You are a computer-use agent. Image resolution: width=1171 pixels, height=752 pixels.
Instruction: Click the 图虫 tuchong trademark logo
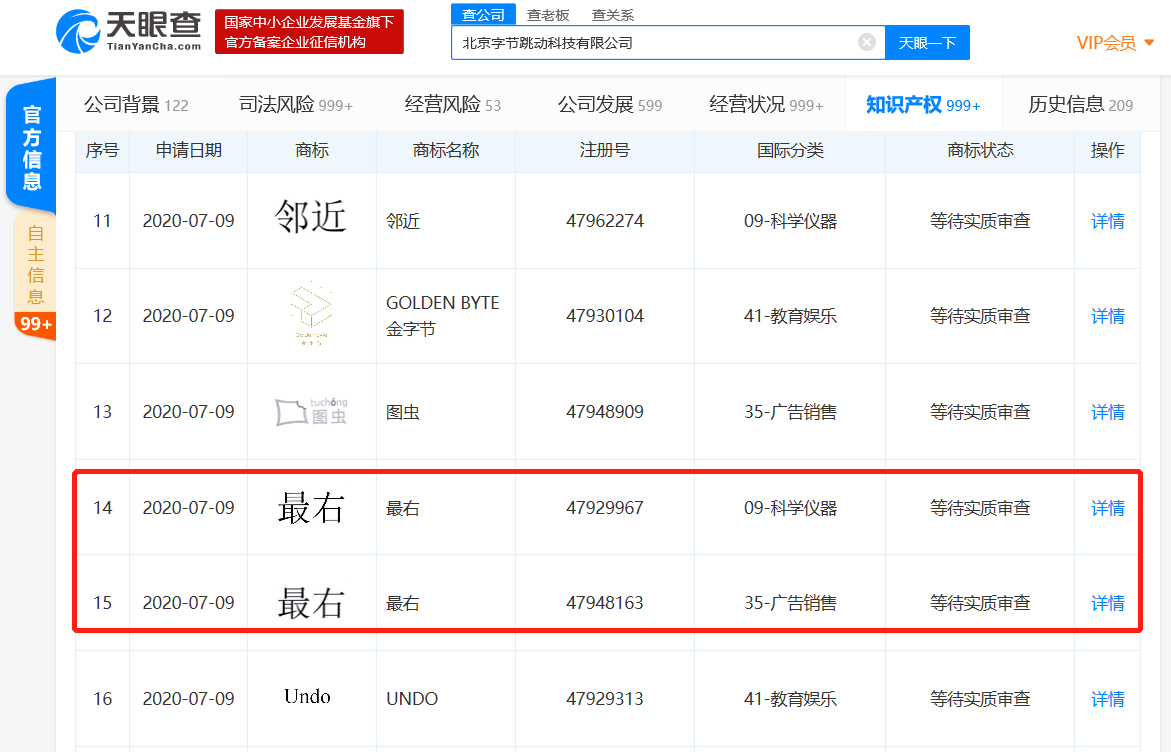[x=311, y=411]
